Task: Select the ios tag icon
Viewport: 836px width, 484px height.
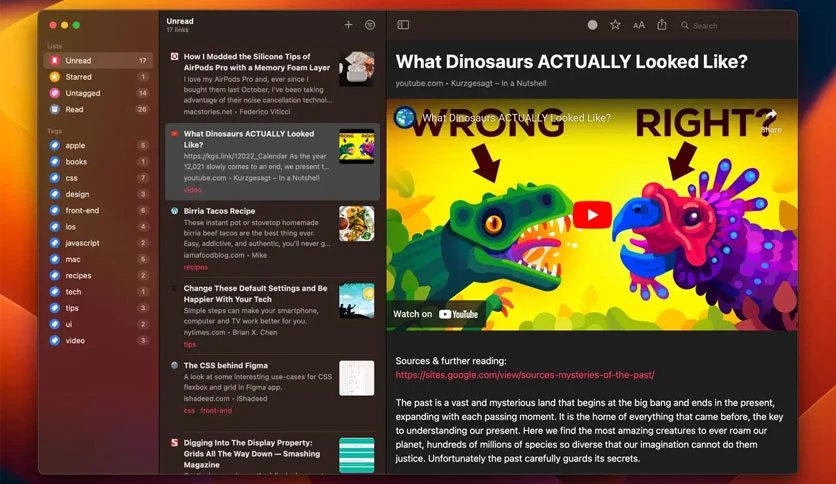Action: [x=54, y=227]
